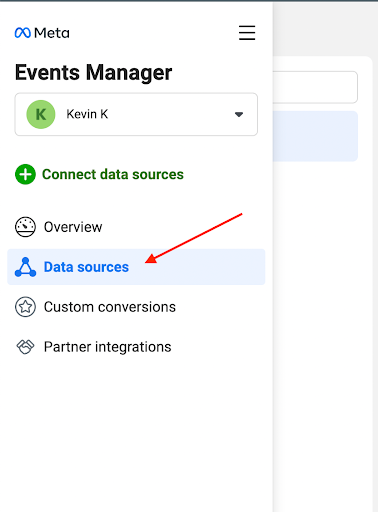Click the green K avatar
This screenshot has height=512, width=378.
point(41,114)
